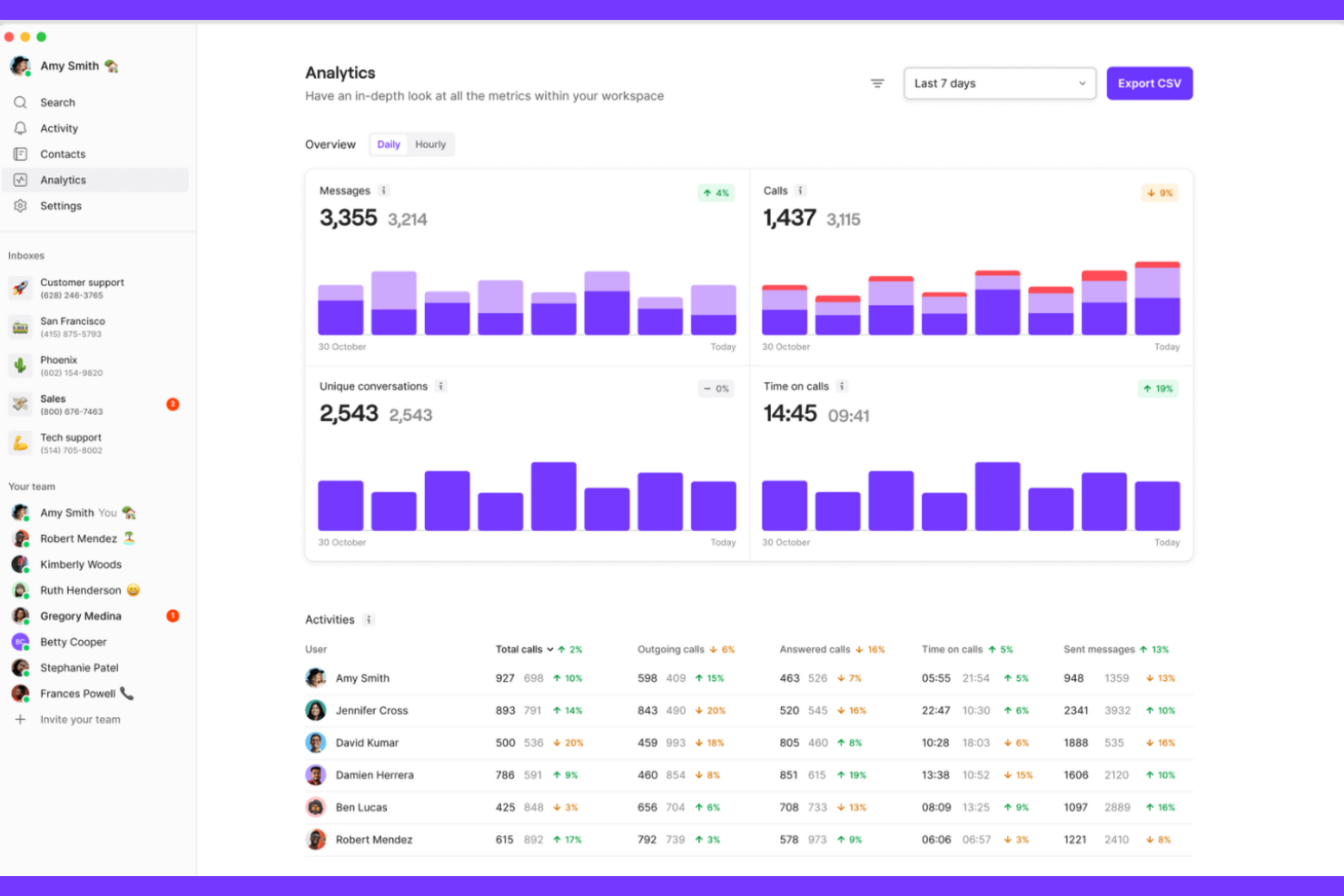Viewport: 1344px width, 896px height.
Task: Open the Search panel in the sidebar
Action: (x=57, y=102)
